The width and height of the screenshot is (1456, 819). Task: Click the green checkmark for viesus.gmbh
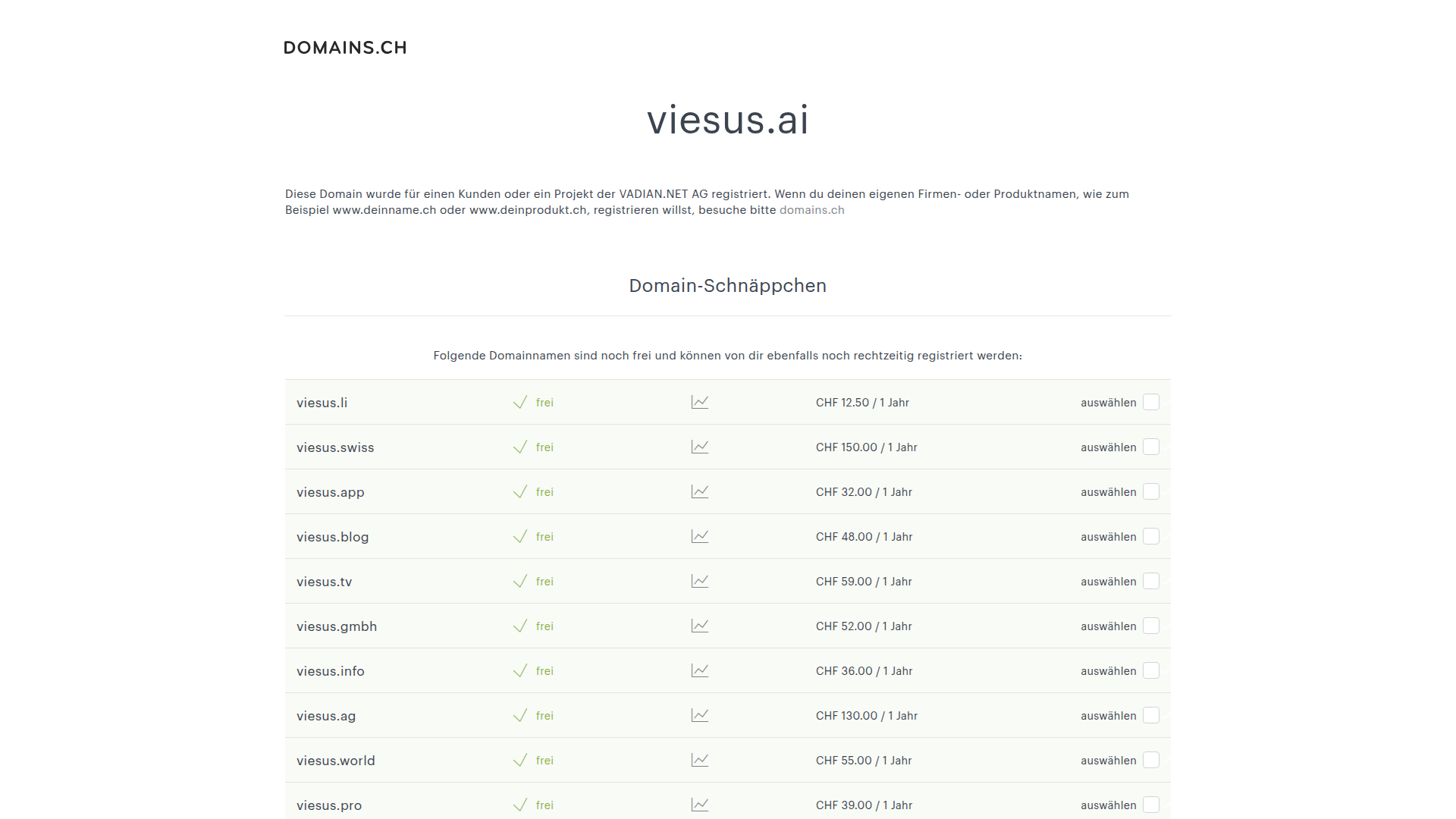520,626
